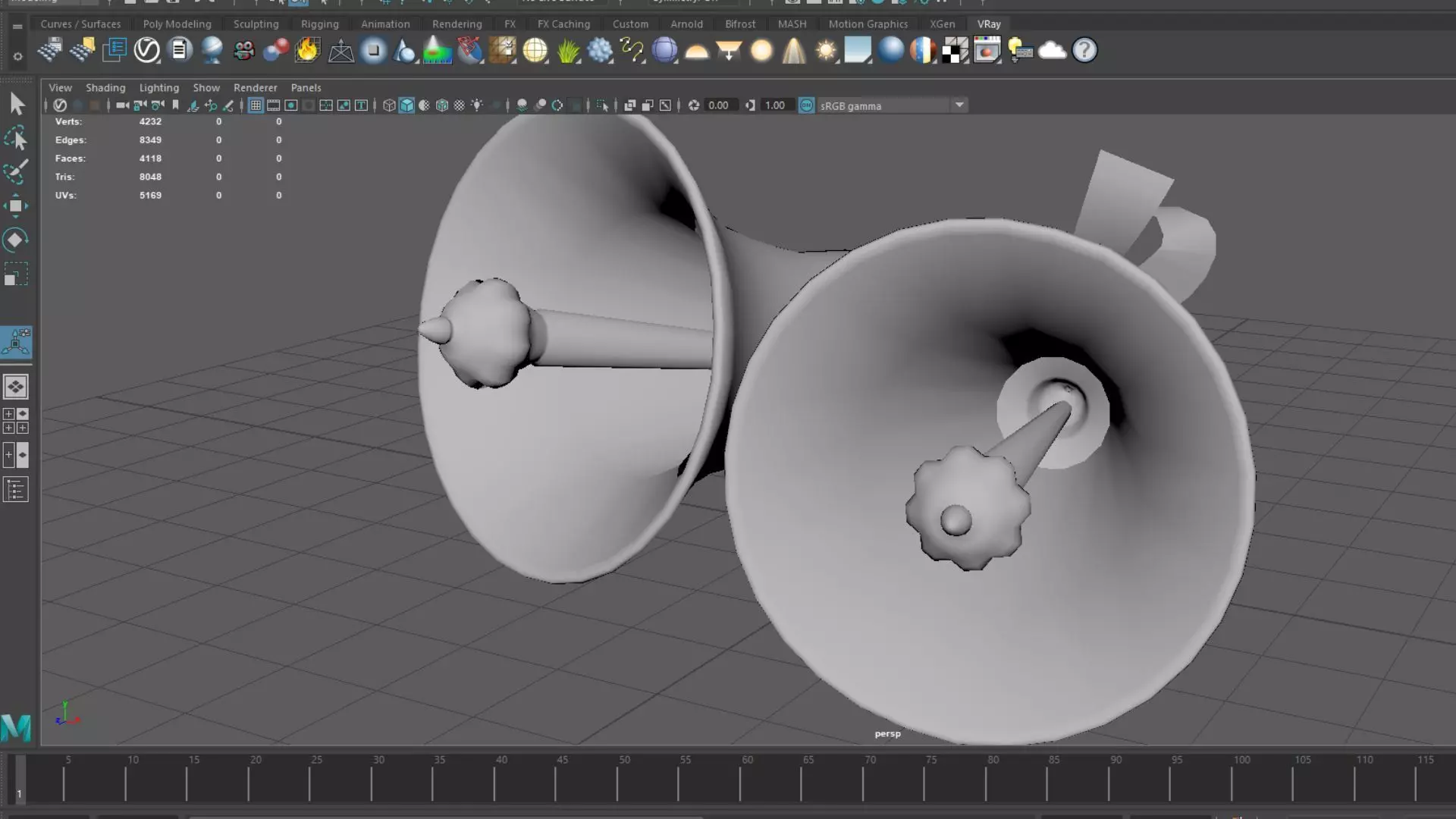Click the V-Ray cloud rendering icon

pos(1052,51)
